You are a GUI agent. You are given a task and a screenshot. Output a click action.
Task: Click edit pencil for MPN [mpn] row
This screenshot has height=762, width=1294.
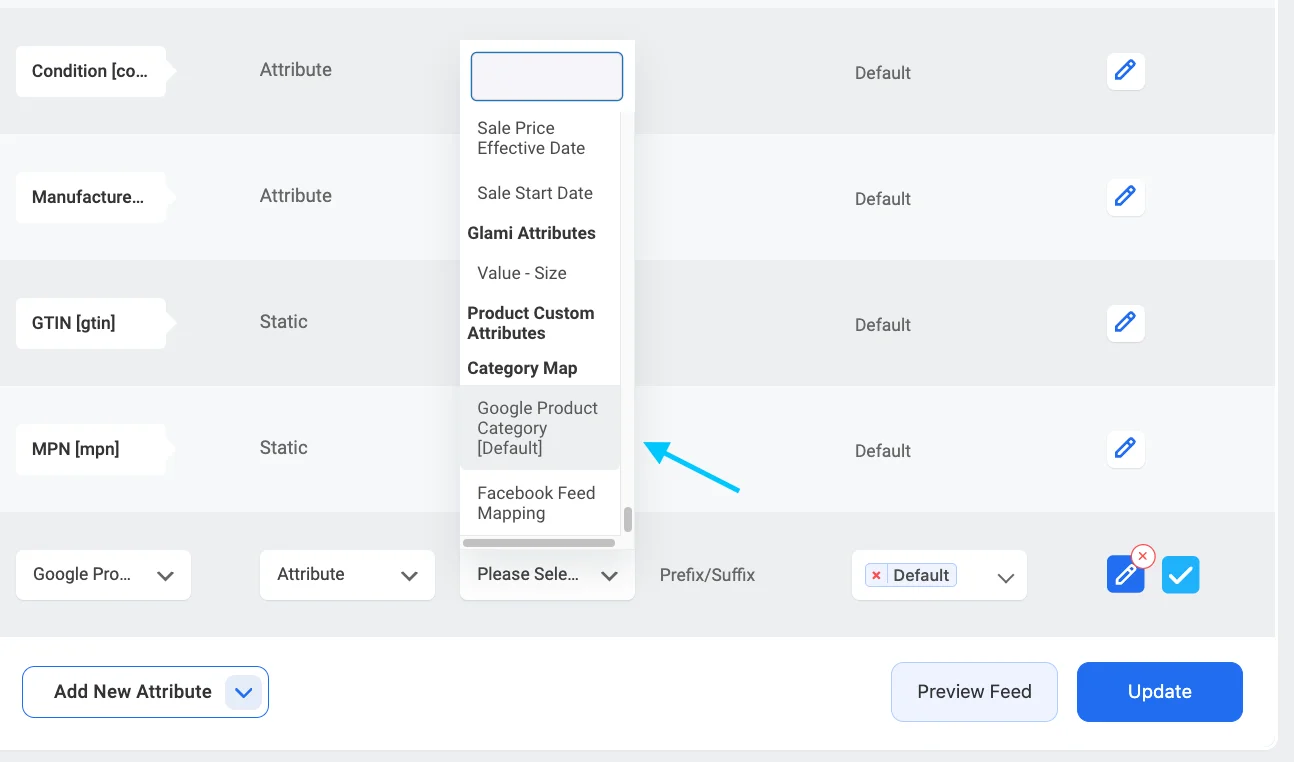tap(1125, 449)
